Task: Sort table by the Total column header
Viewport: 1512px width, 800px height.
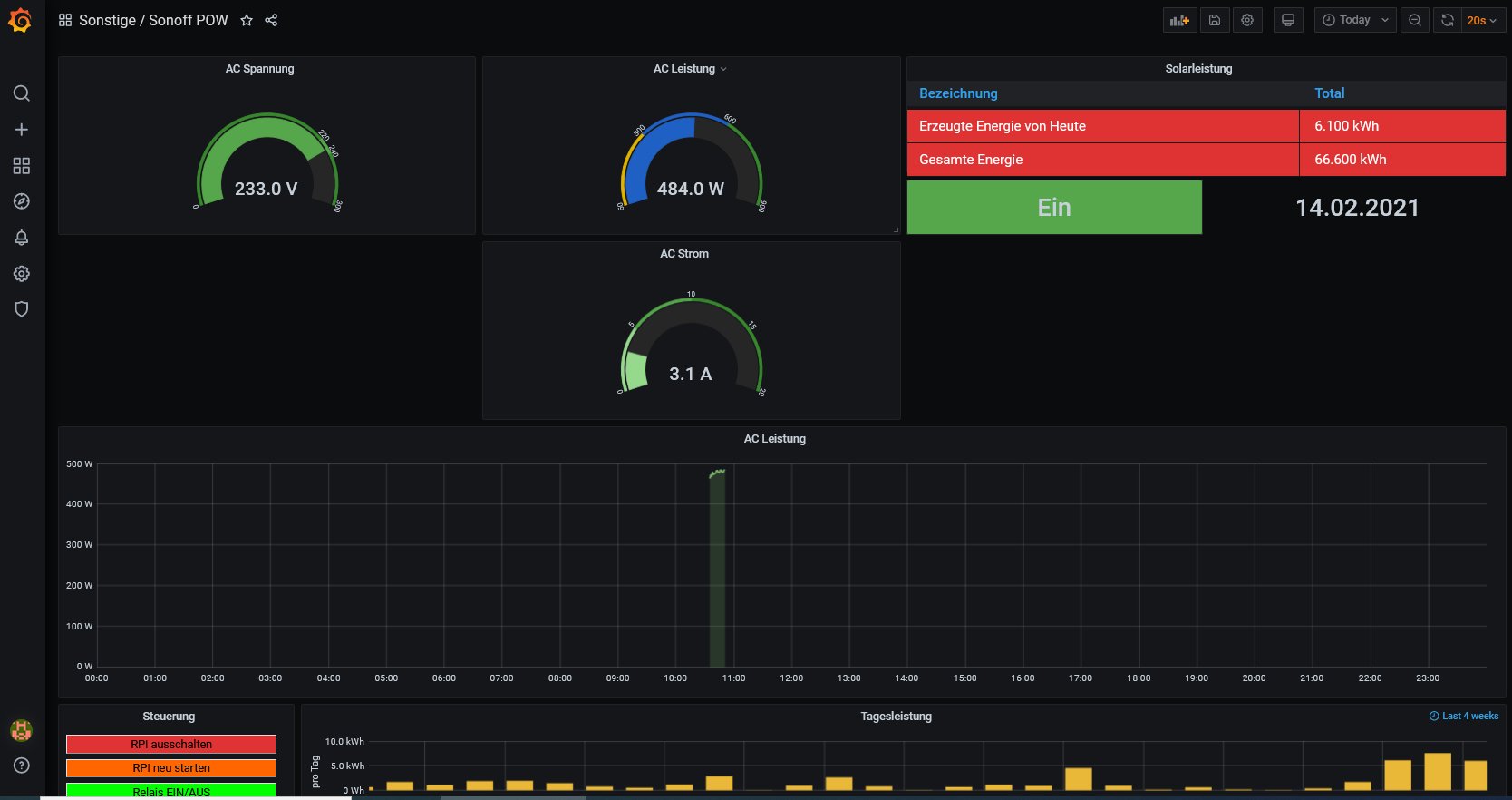Action: pos(1329,93)
